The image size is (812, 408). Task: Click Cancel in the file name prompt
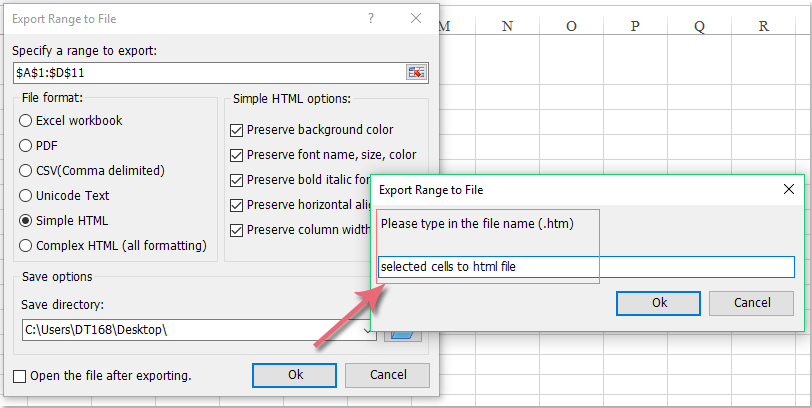point(751,303)
